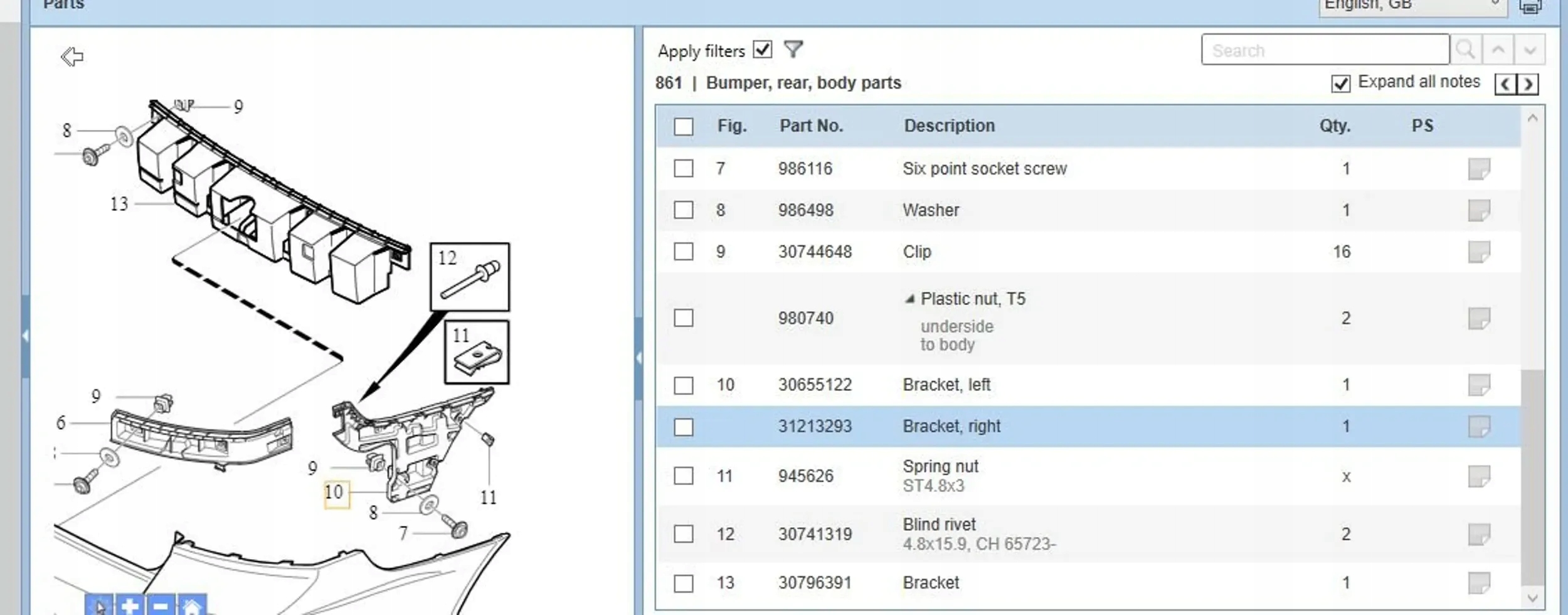Click the search magnifier button
Image resolution: width=1568 pixels, height=615 pixels.
tap(1466, 50)
